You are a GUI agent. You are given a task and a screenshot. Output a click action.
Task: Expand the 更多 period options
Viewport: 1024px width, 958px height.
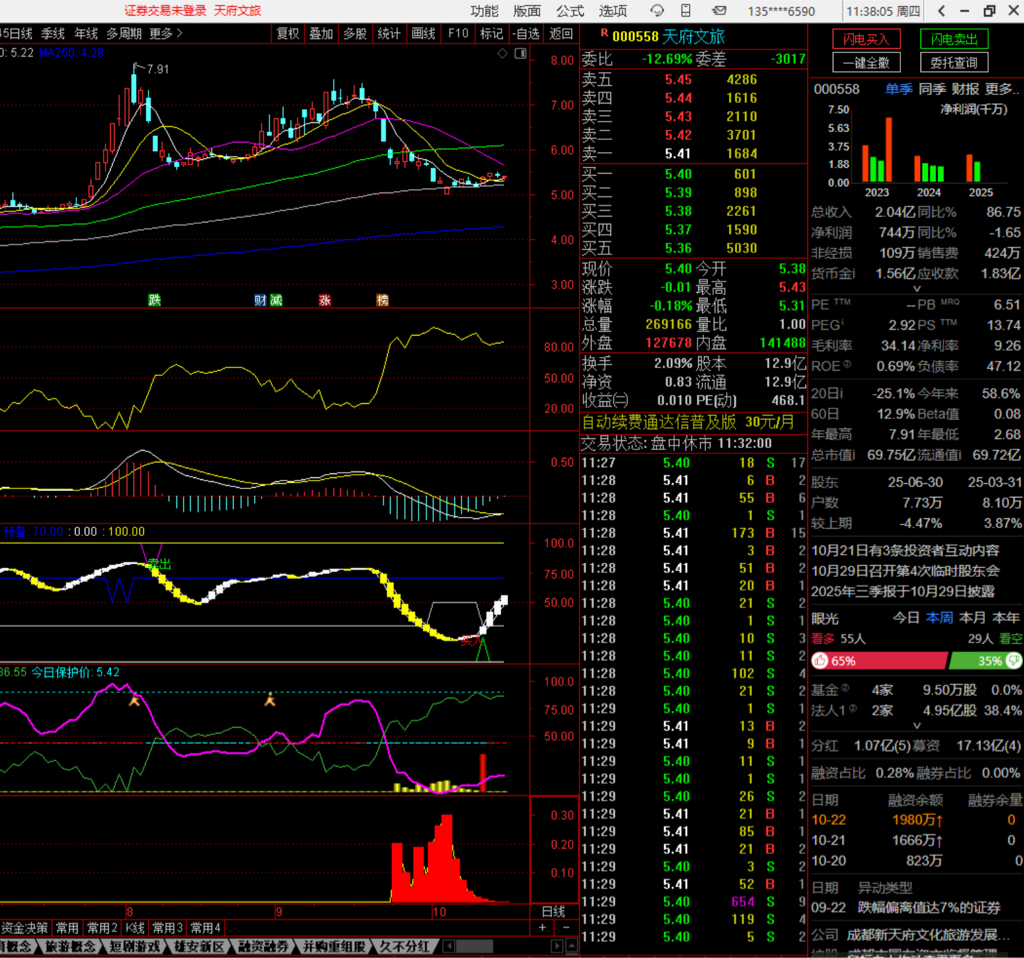(166, 33)
